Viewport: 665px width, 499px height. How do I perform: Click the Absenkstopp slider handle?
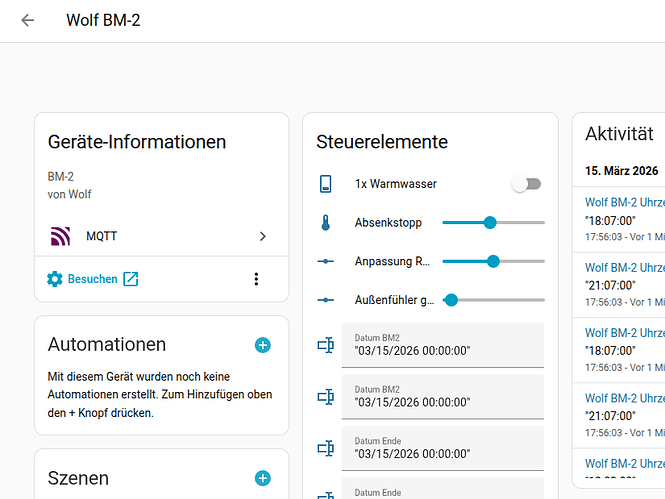(x=490, y=222)
